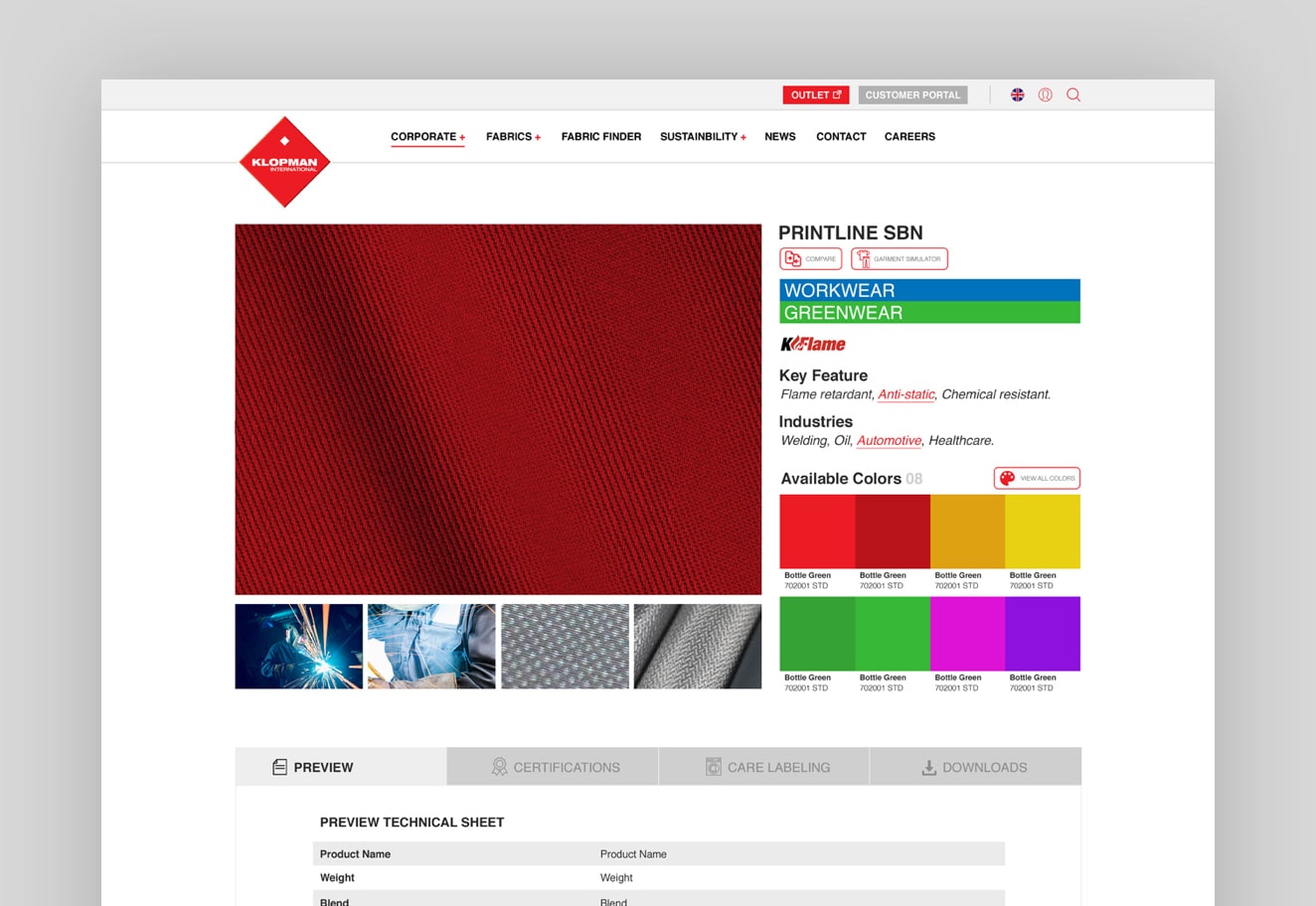Select the yellow color swatch

pyautogui.click(x=1043, y=531)
